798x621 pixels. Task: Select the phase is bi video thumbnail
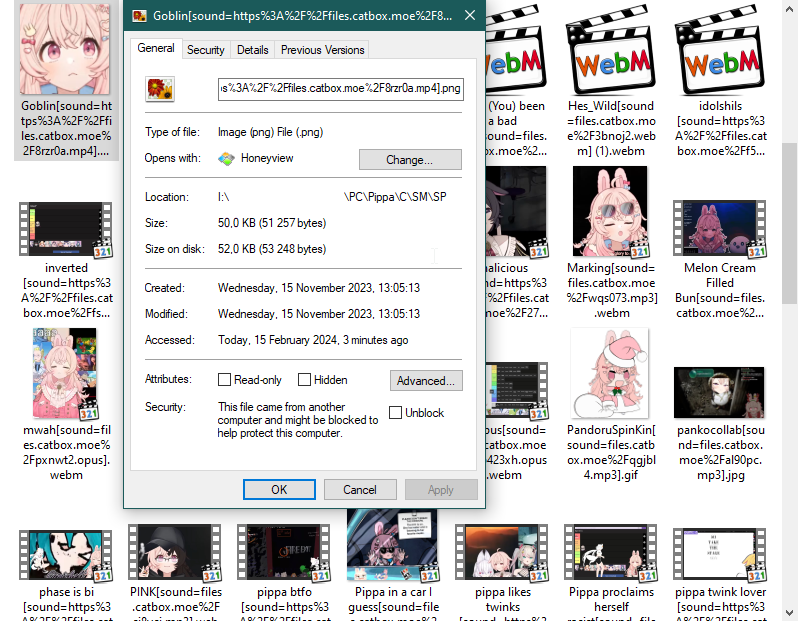click(x=66, y=555)
